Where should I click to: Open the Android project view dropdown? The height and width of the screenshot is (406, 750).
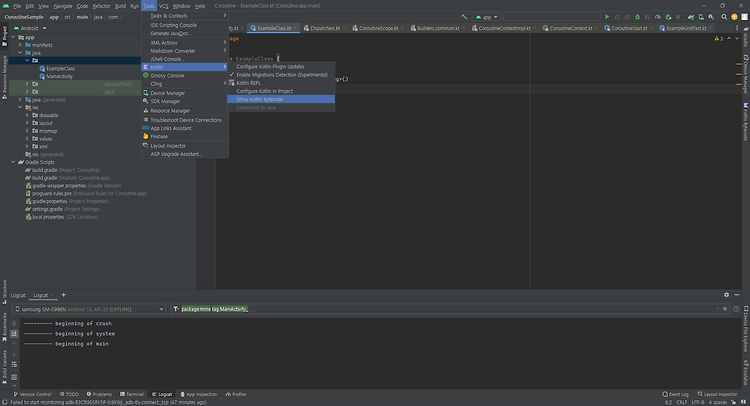click(x=30, y=28)
